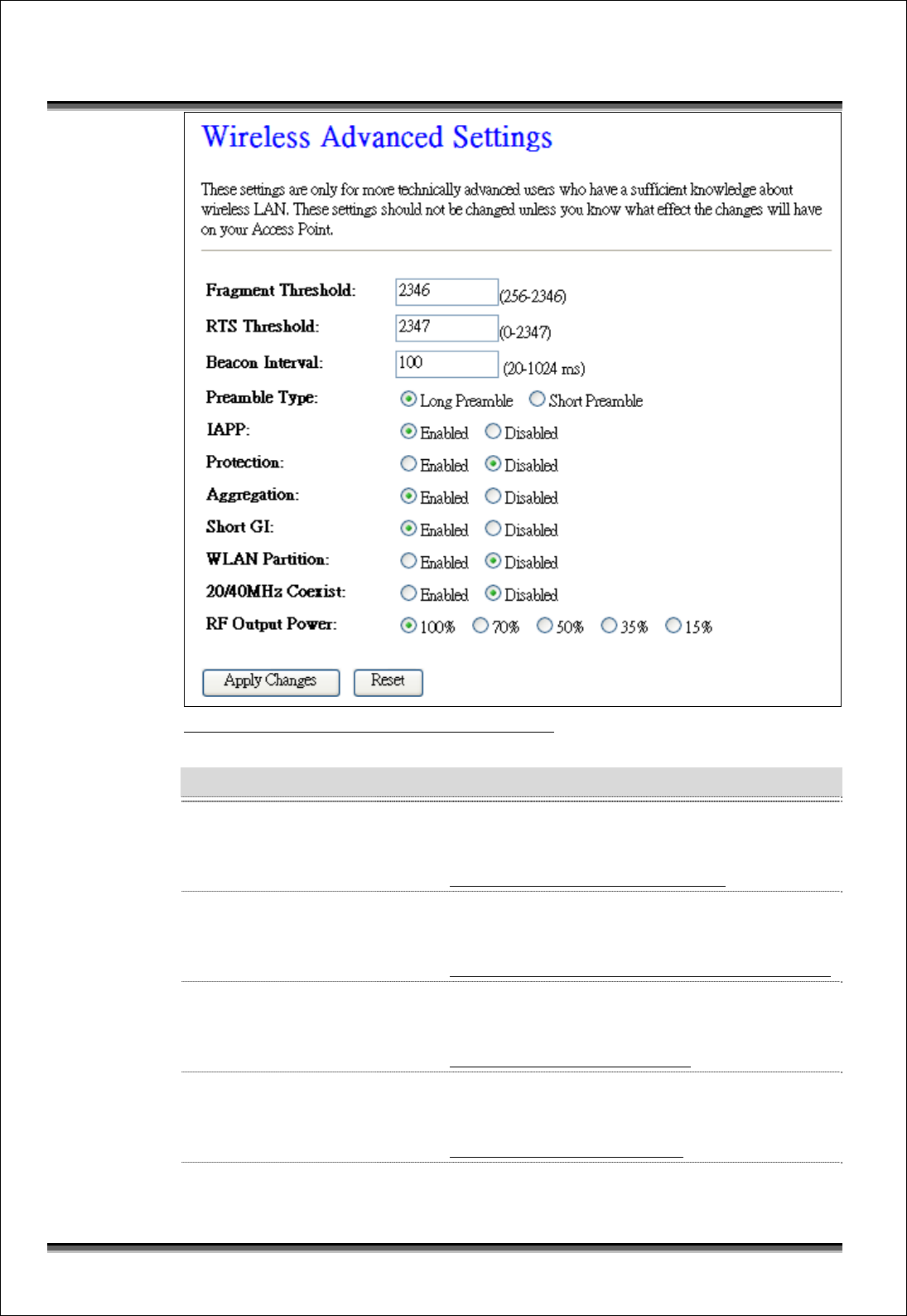Choose Disabled for Short GI

pos(493,529)
